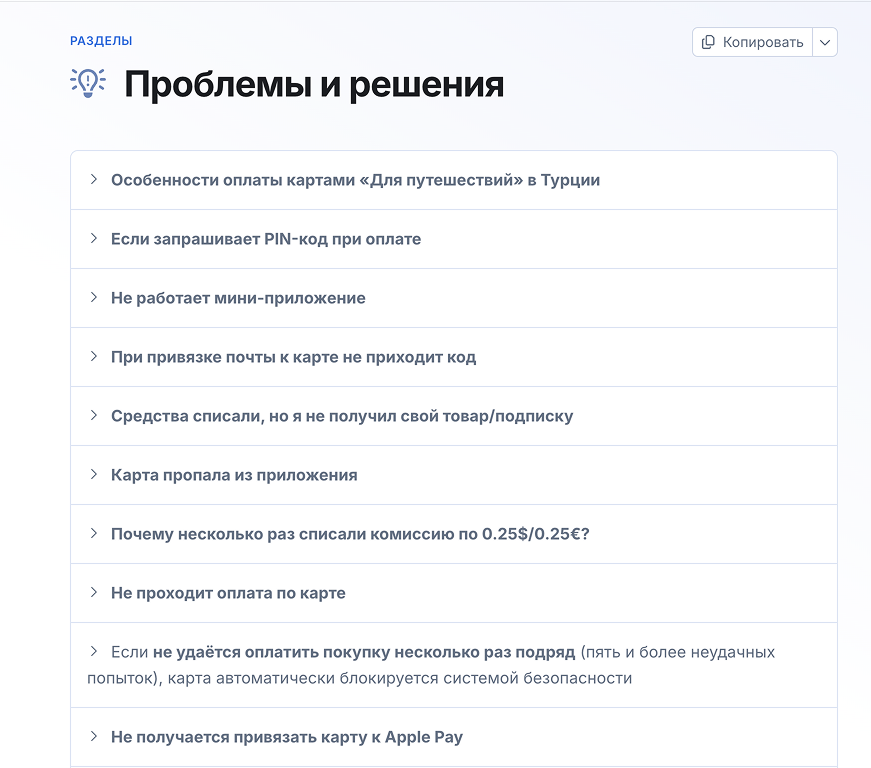Open the РАЗДЕЛЫ breadcrumb link

point(101,41)
